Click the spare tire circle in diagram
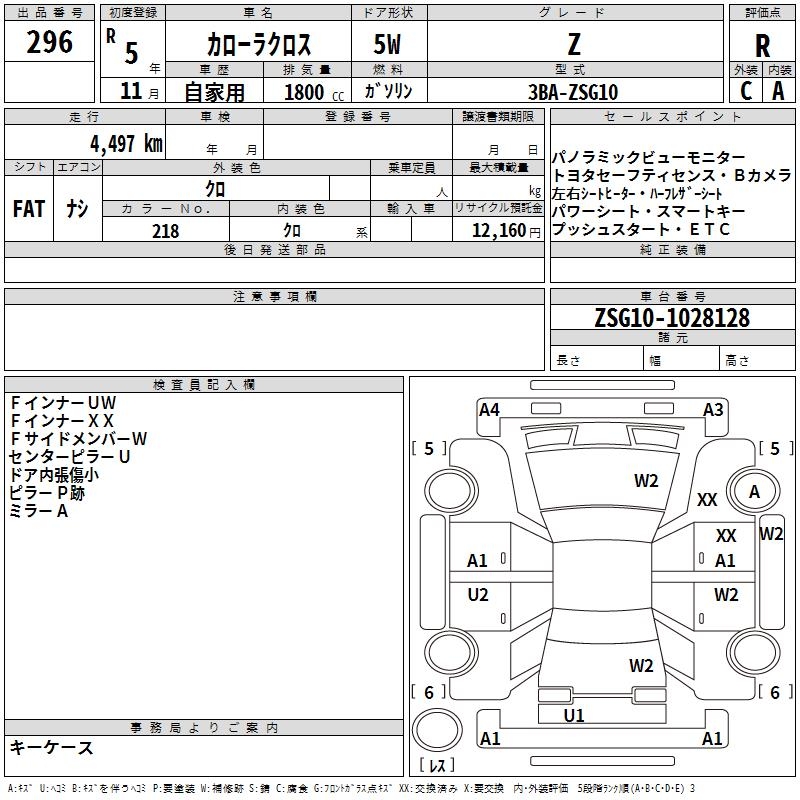This screenshot has width=800, height=800. (437, 730)
